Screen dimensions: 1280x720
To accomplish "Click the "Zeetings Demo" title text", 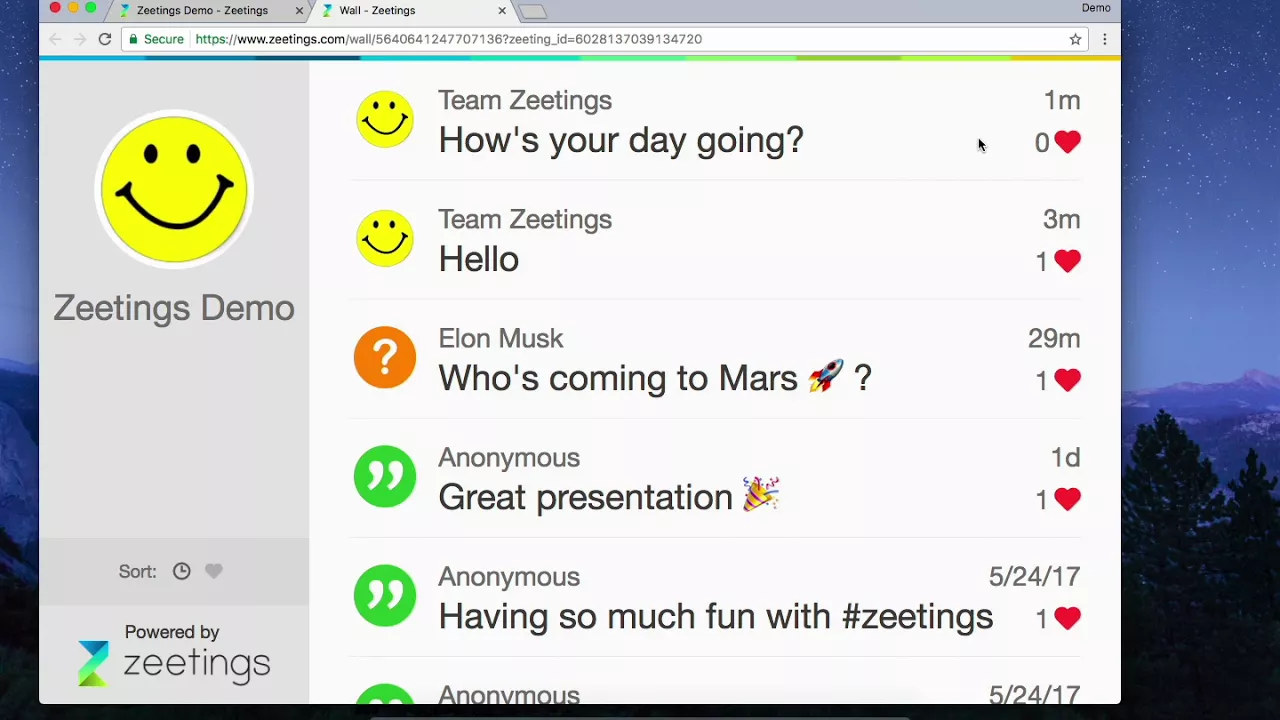I will [x=174, y=308].
